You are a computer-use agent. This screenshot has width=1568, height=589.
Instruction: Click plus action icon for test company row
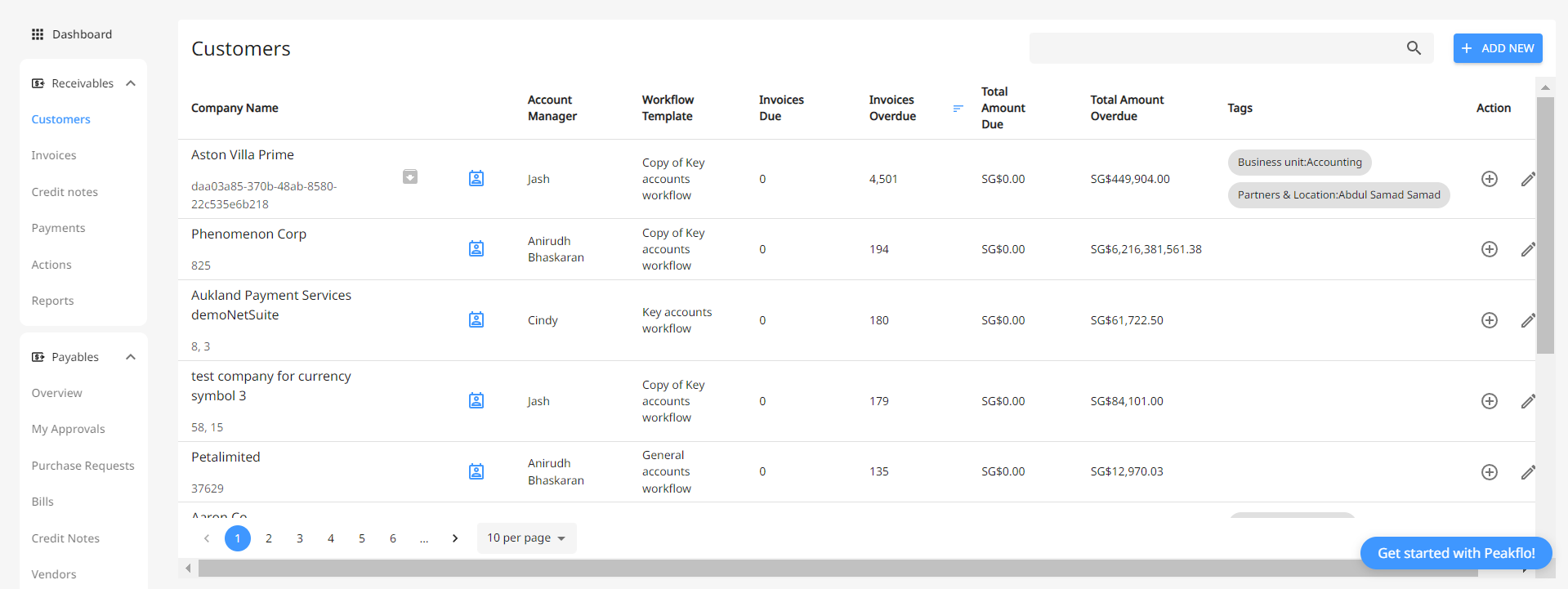point(1490,401)
